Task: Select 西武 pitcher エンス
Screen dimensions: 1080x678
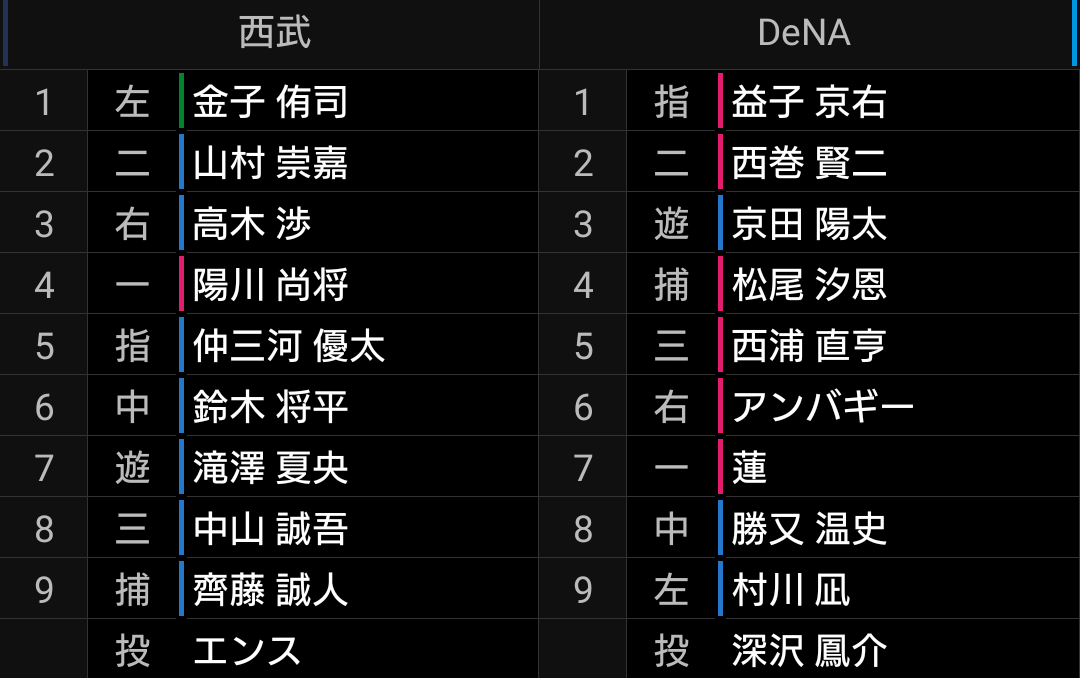Action: pyautogui.click(x=247, y=651)
